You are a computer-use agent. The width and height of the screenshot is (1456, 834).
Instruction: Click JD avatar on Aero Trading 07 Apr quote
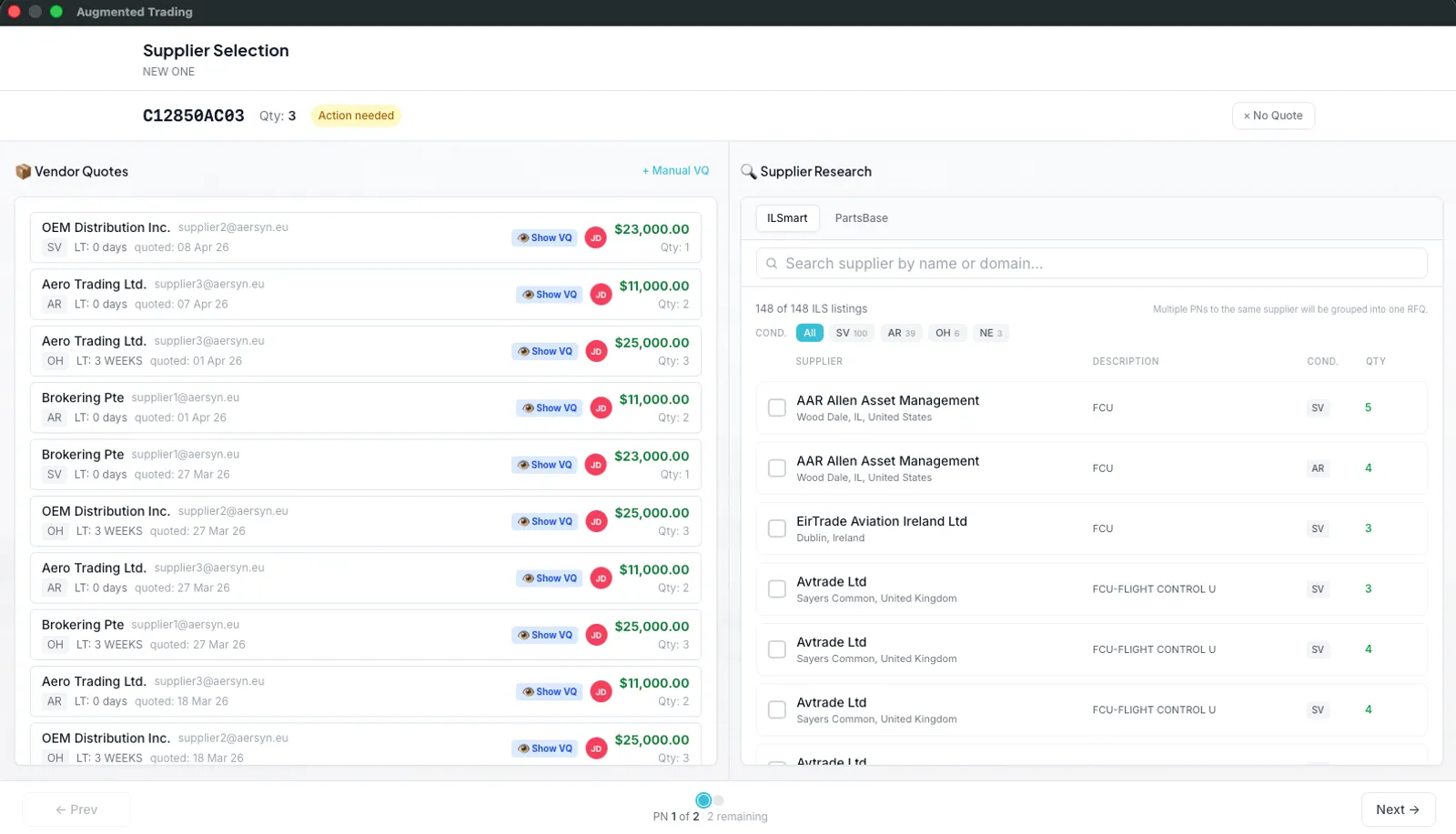(601, 295)
